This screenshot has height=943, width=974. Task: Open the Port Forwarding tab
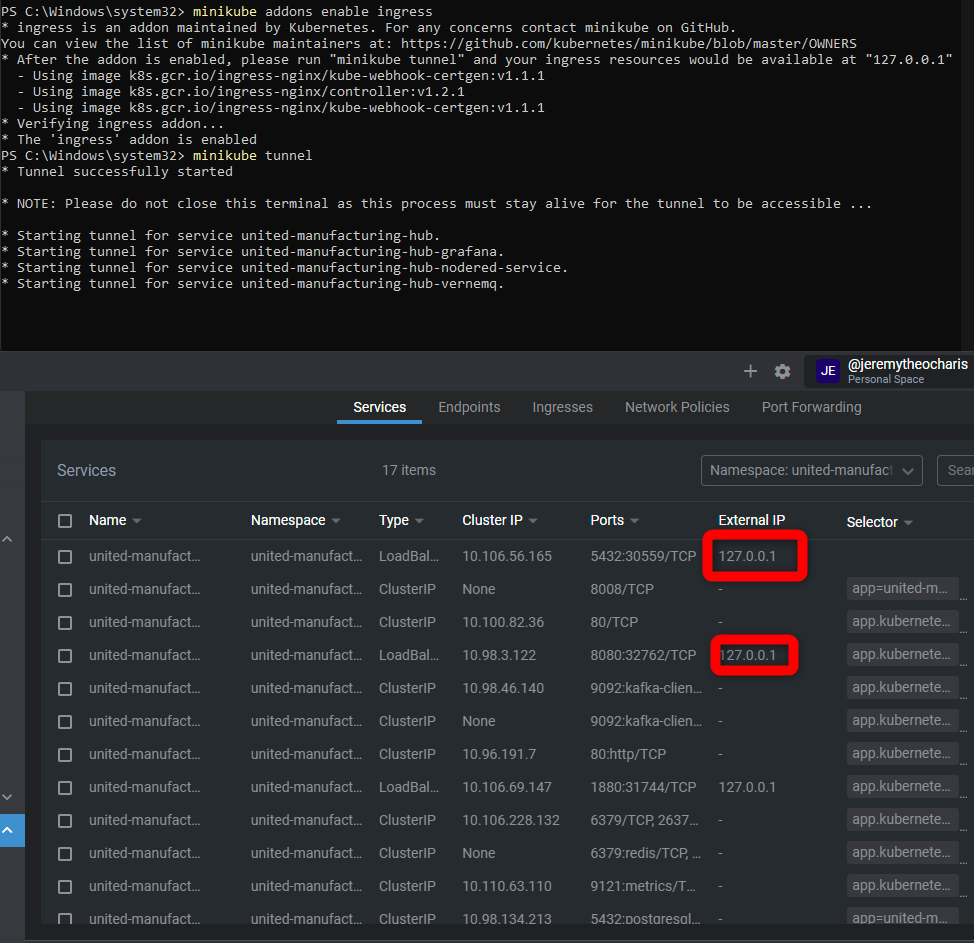[x=811, y=407]
